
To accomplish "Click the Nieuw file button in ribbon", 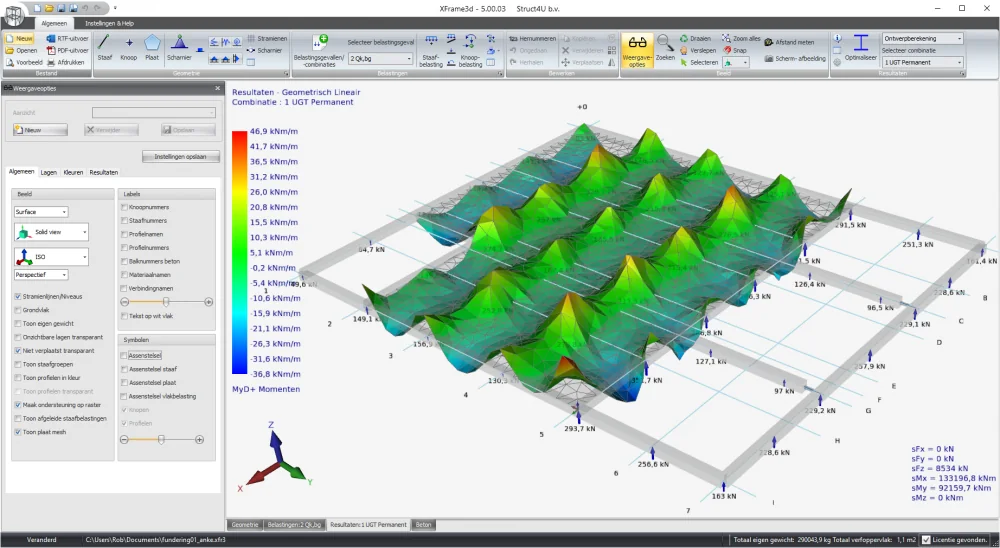I will point(19,39).
